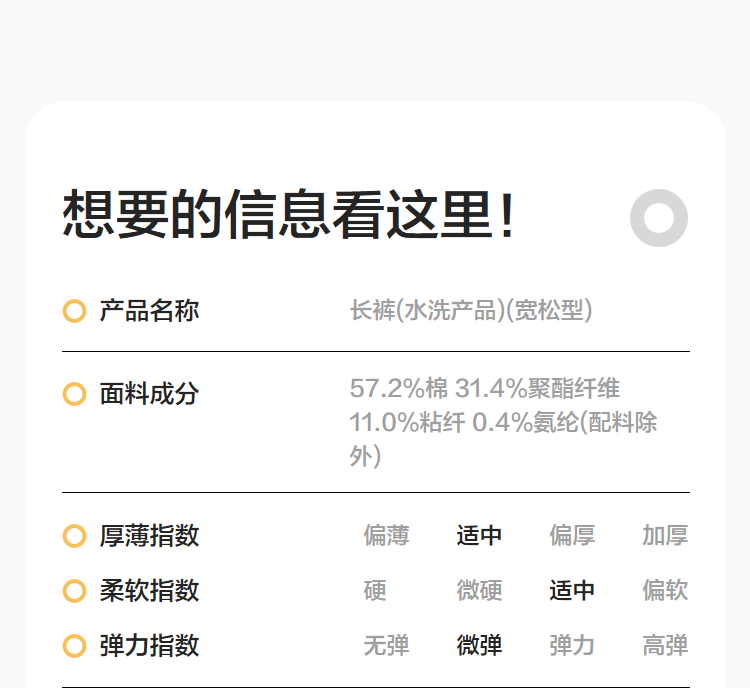The image size is (750, 688).
Task: Click the product name text 长裤(水洗产品)(宽松型)
Action: click(471, 311)
